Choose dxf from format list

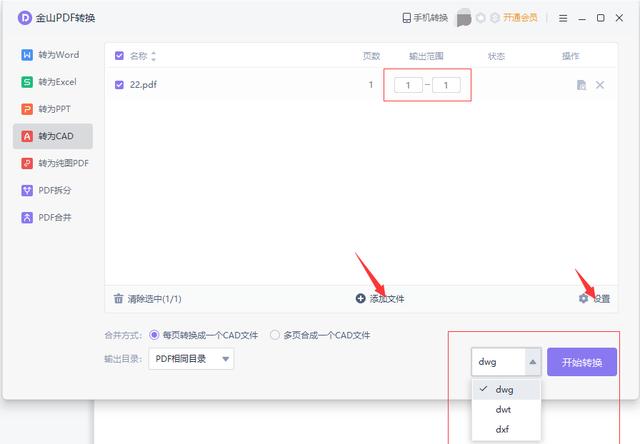(x=506, y=429)
